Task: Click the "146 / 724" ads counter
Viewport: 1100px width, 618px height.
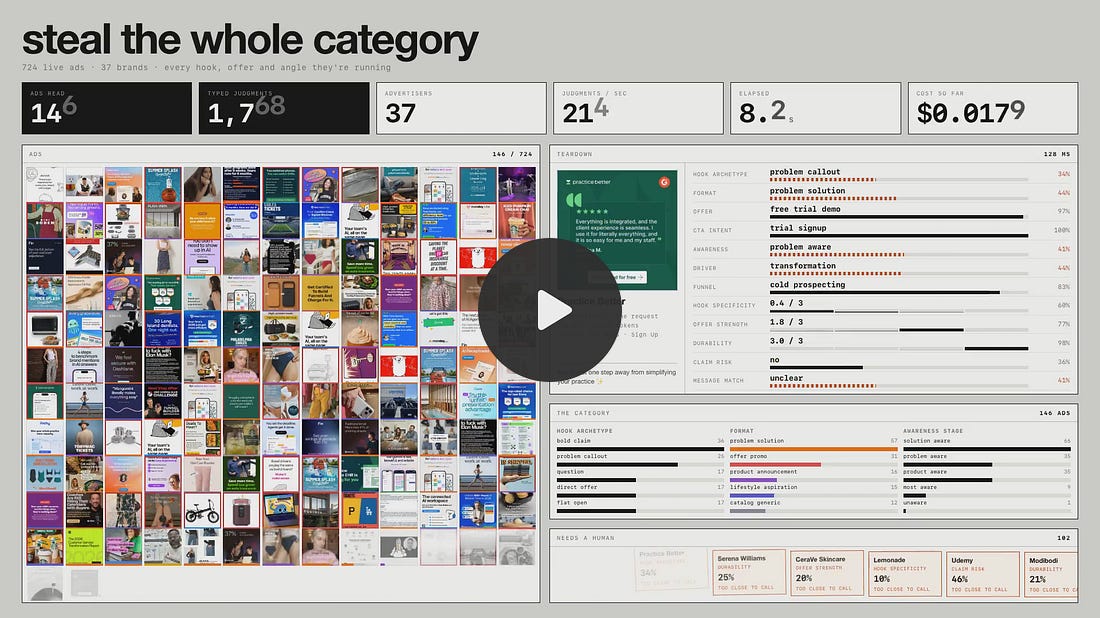Action: [512, 154]
